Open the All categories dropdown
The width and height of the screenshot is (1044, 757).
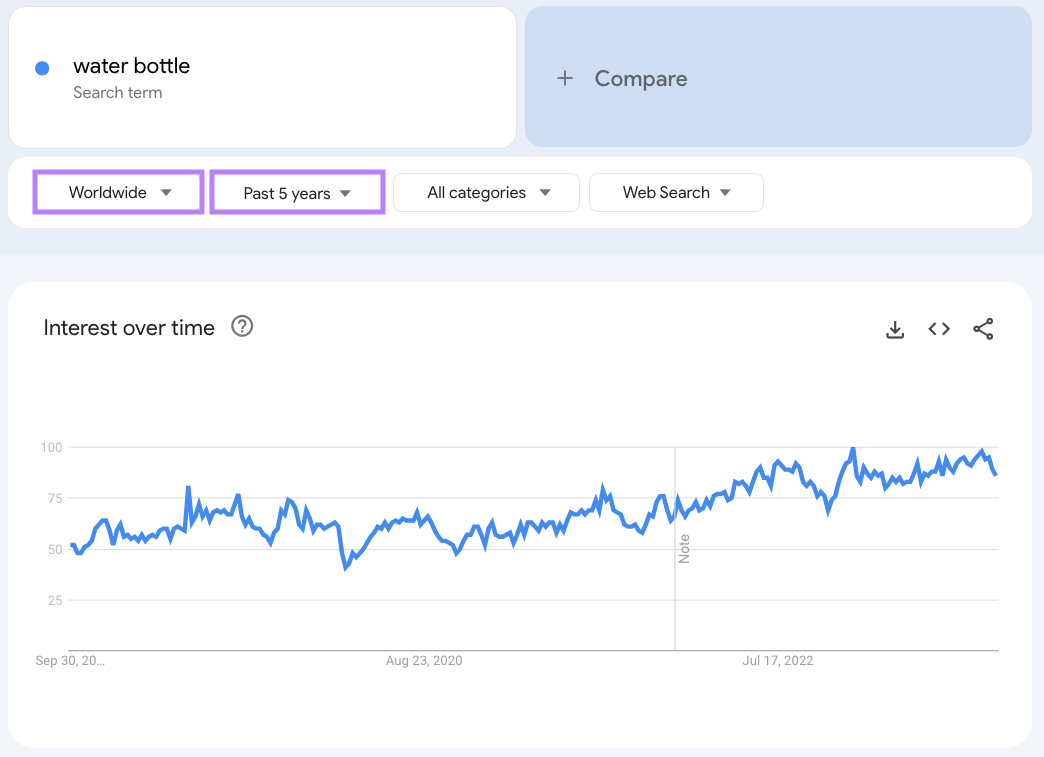tap(486, 192)
